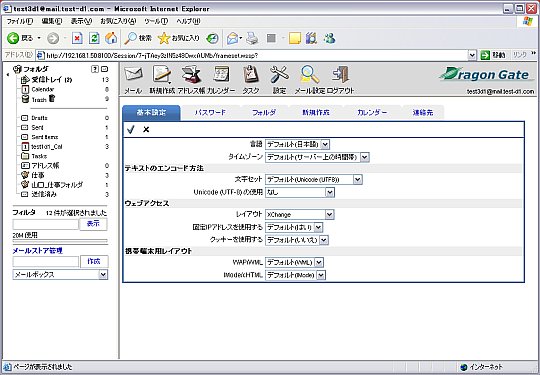Empty Trash via the trash can icon

pyautogui.click(x=52, y=99)
